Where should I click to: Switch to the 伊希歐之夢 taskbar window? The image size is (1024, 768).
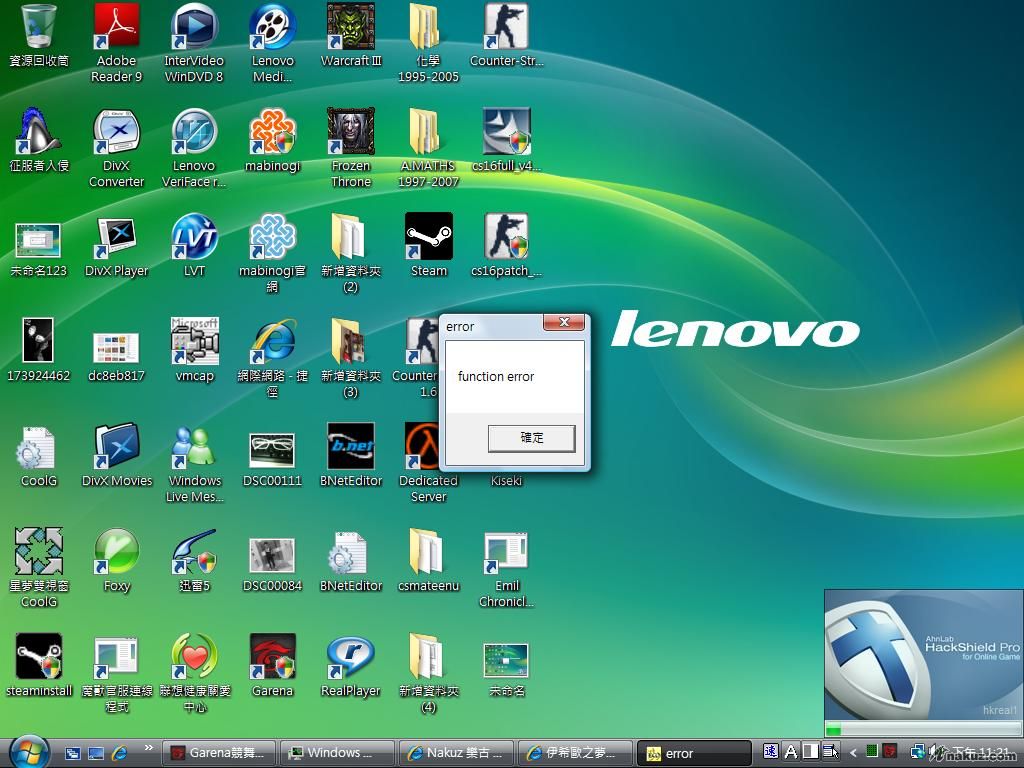(575, 753)
